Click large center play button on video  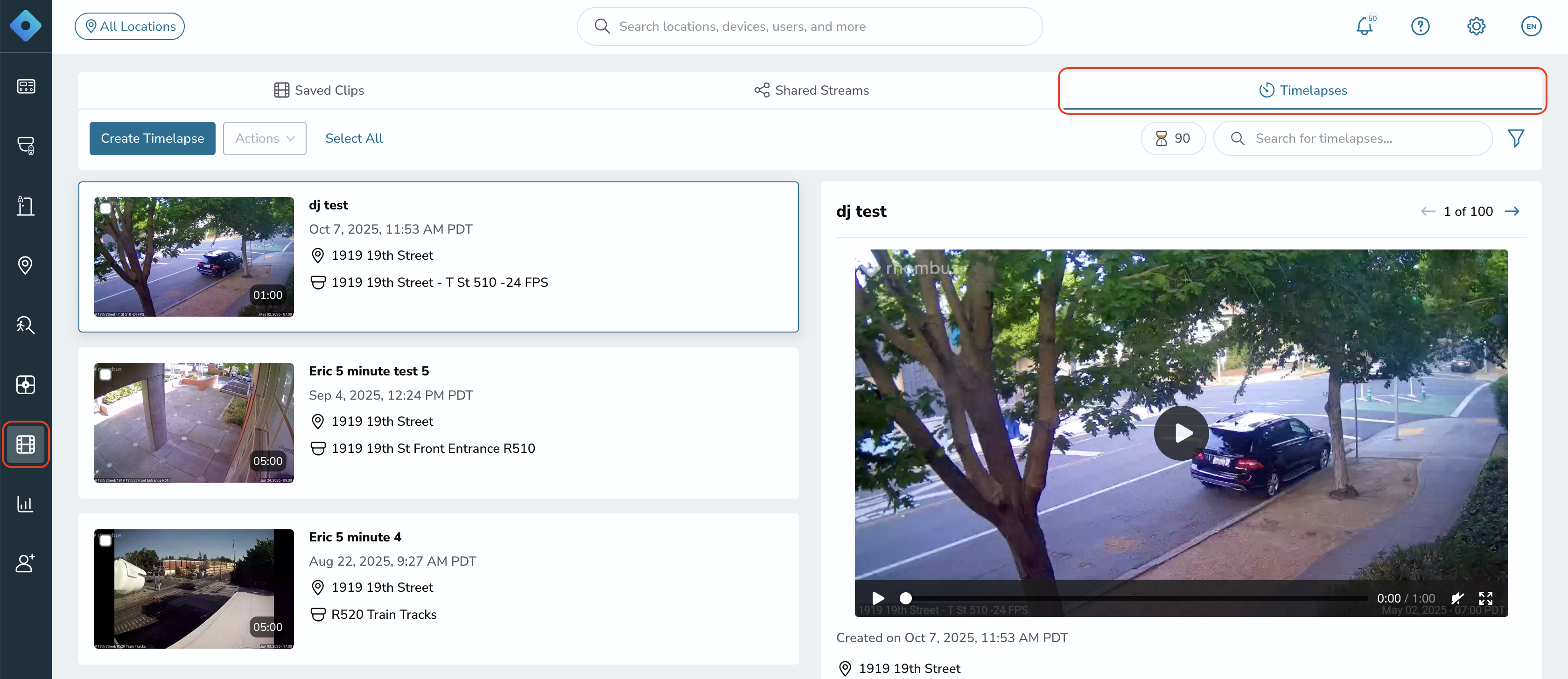click(x=1182, y=433)
